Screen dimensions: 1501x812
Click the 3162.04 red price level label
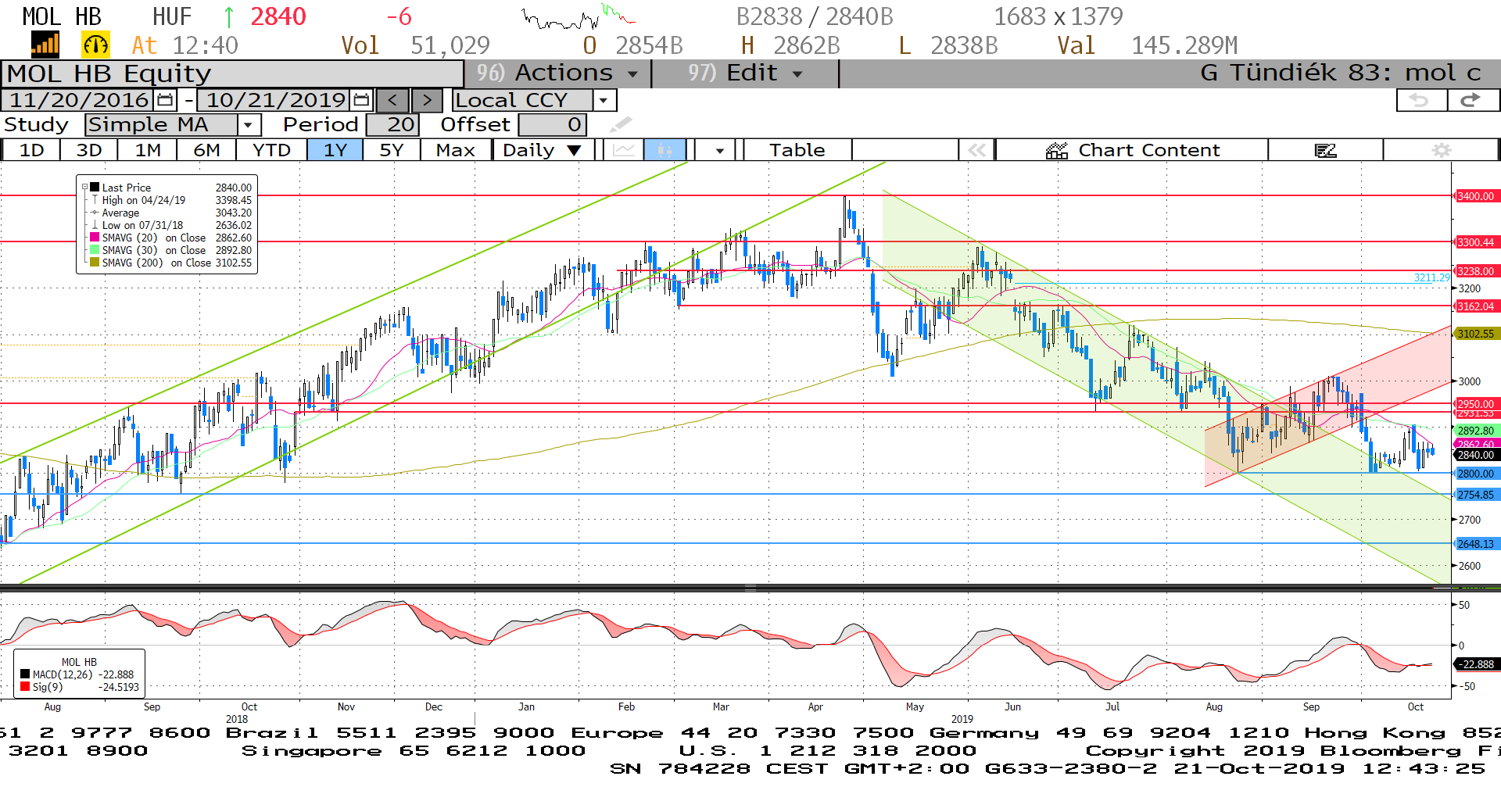pyautogui.click(x=1475, y=306)
